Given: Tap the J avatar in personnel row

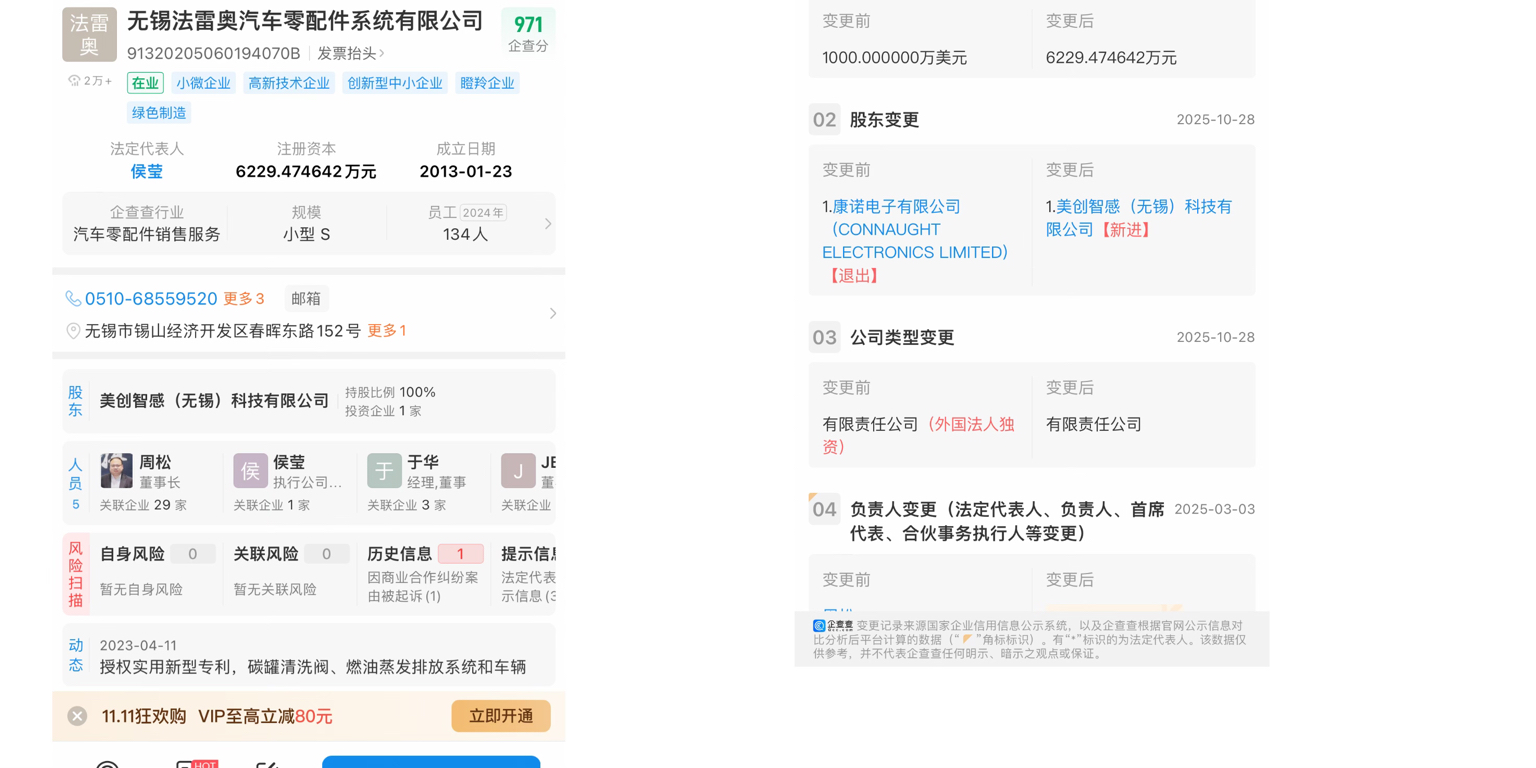Looking at the screenshot, I should (518, 470).
